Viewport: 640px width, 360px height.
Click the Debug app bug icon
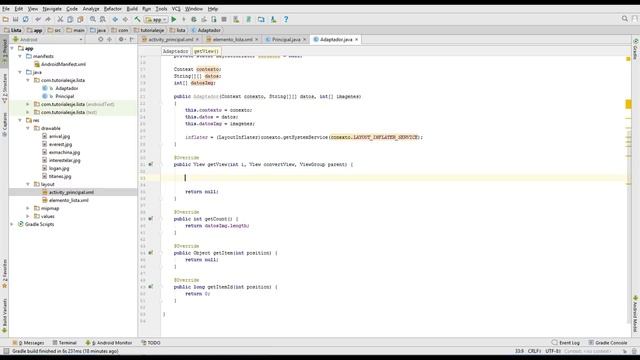[193, 19]
